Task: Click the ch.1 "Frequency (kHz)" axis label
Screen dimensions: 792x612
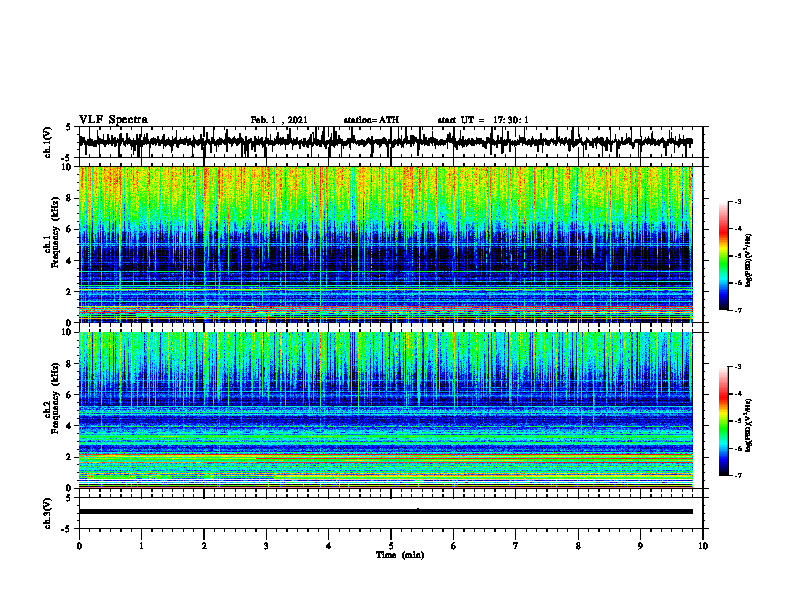Action: pyautogui.click(x=56, y=232)
